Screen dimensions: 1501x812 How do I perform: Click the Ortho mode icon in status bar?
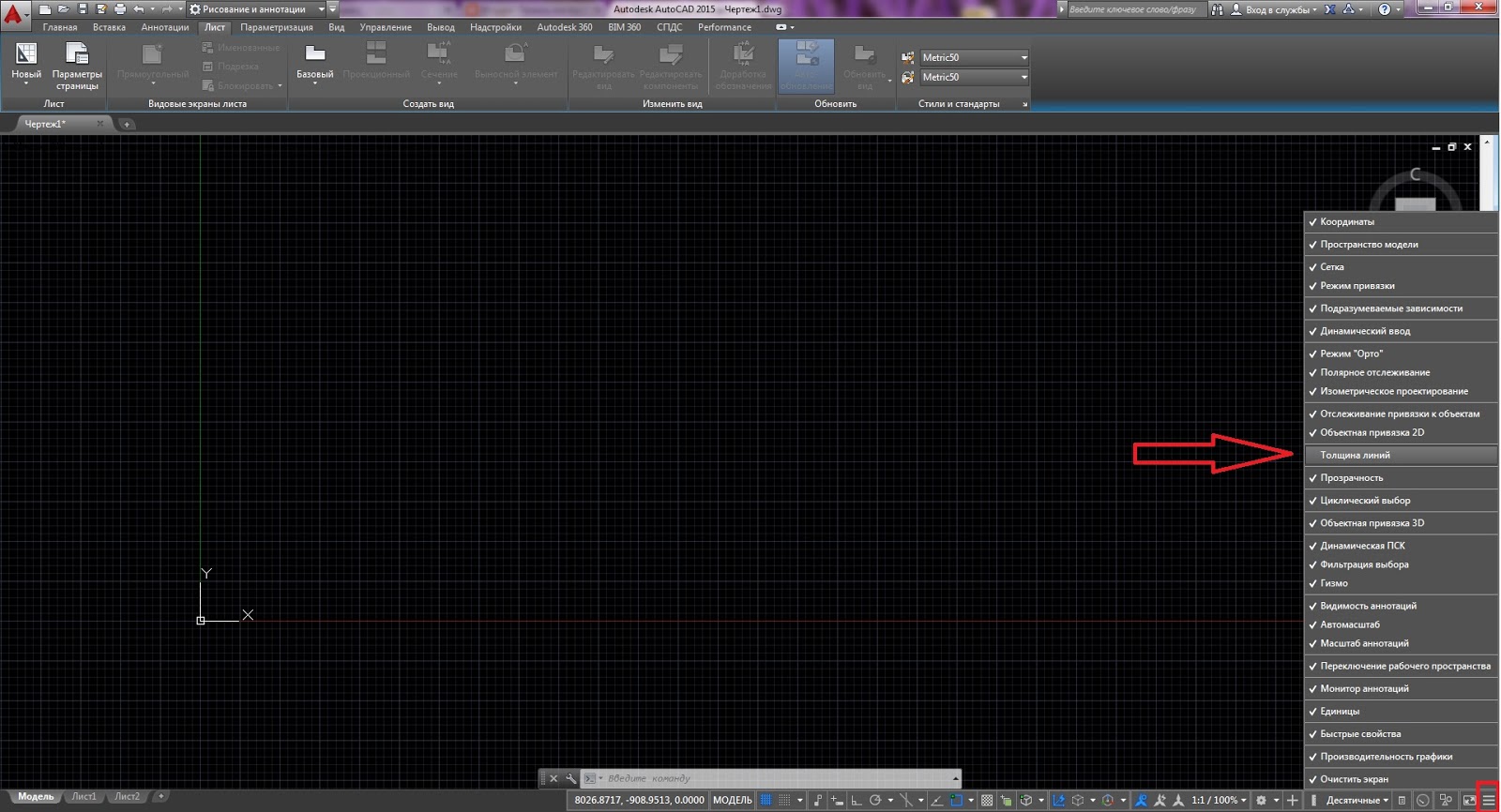[856, 800]
